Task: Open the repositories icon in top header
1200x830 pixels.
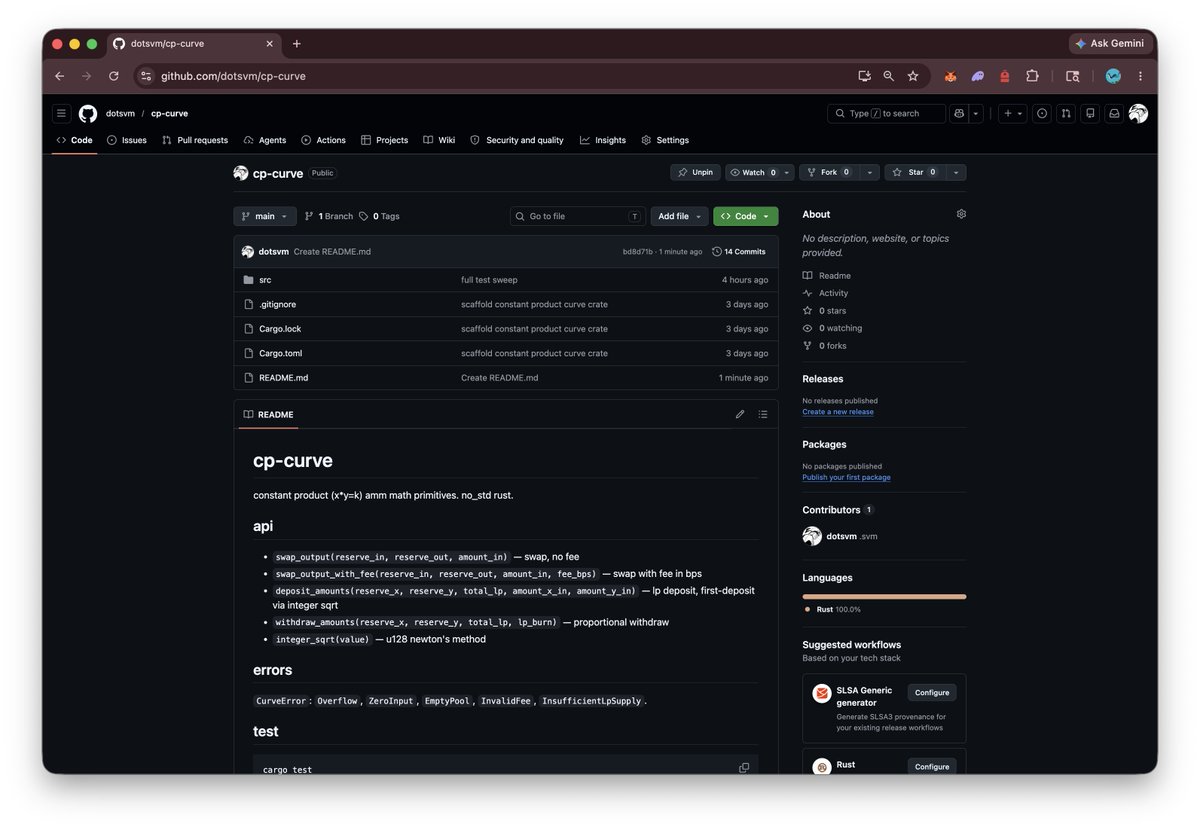Action: pyautogui.click(x=1090, y=114)
